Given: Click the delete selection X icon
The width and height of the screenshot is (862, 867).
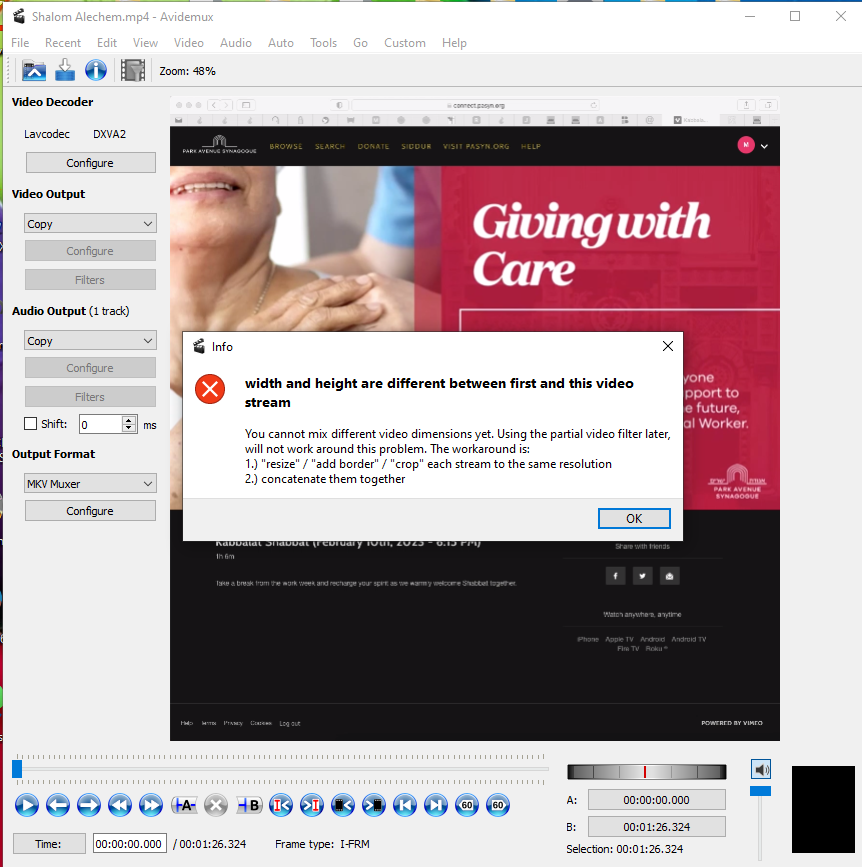Looking at the screenshot, I should [216, 805].
